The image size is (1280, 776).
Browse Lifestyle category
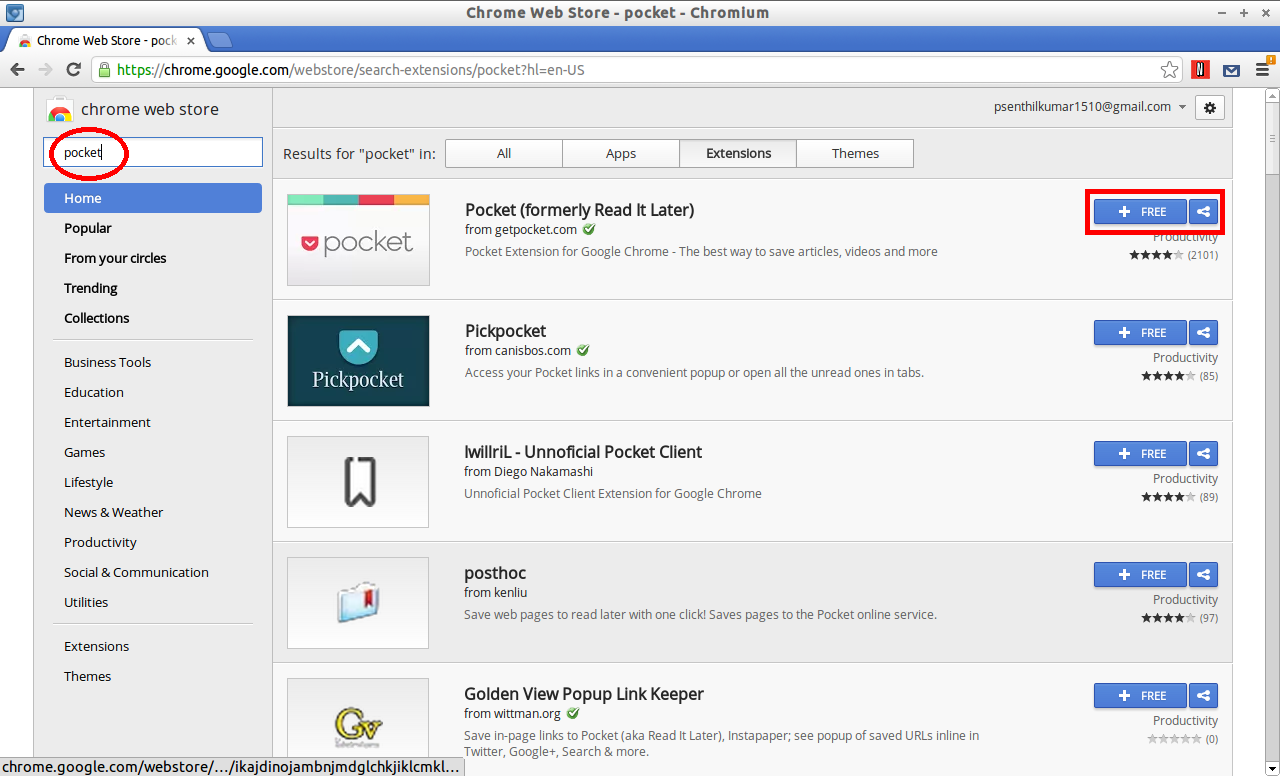[x=89, y=482]
